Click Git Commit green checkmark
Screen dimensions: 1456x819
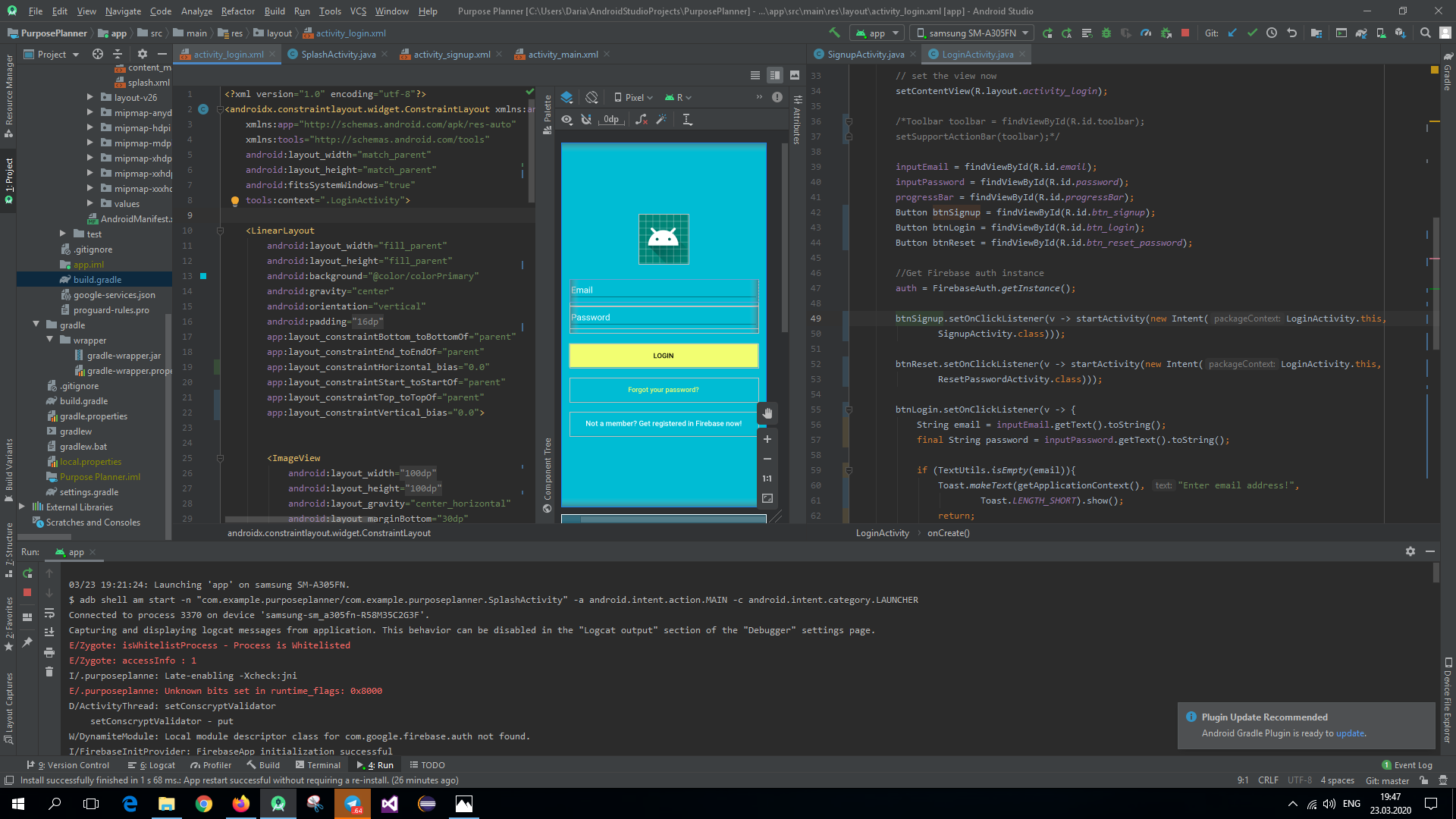1252,33
